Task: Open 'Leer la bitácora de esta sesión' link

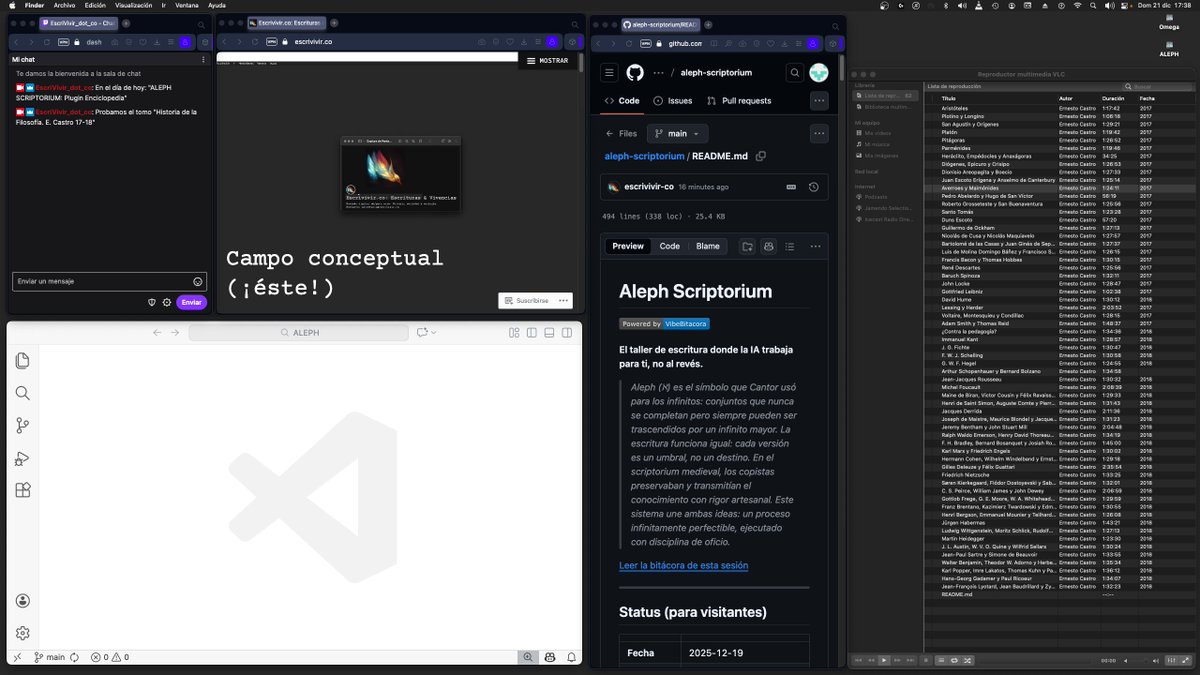Action: pyautogui.click(x=683, y=565)
